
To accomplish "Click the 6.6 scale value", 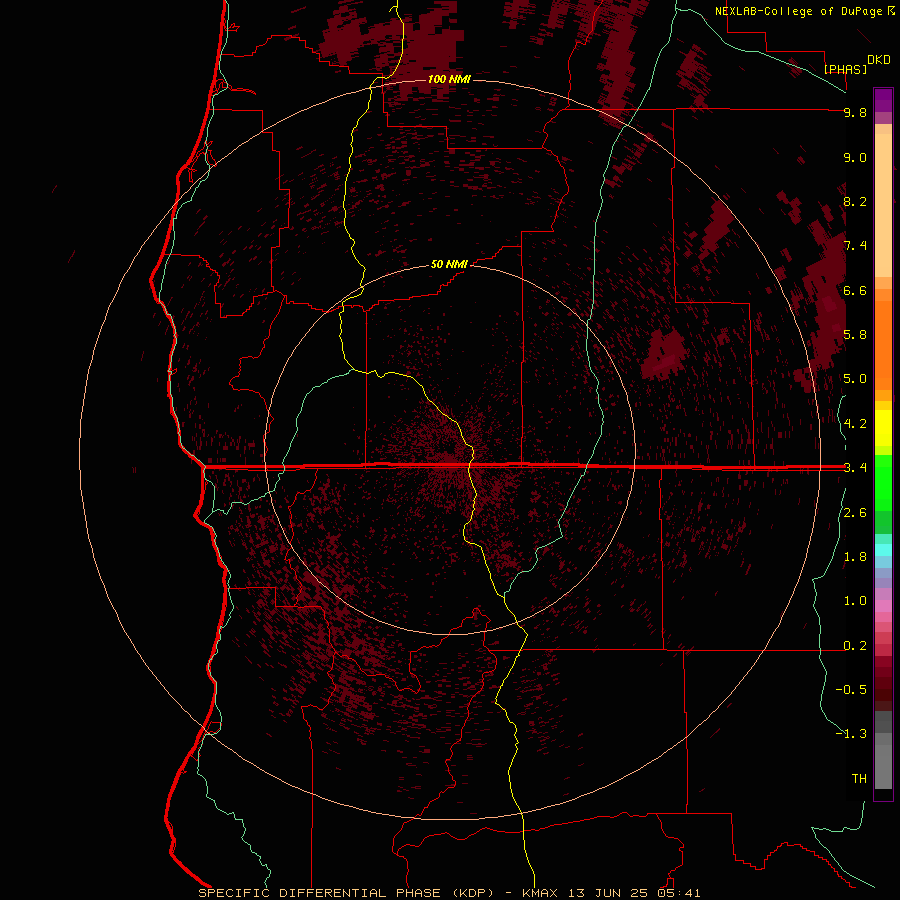I will 855,290.
